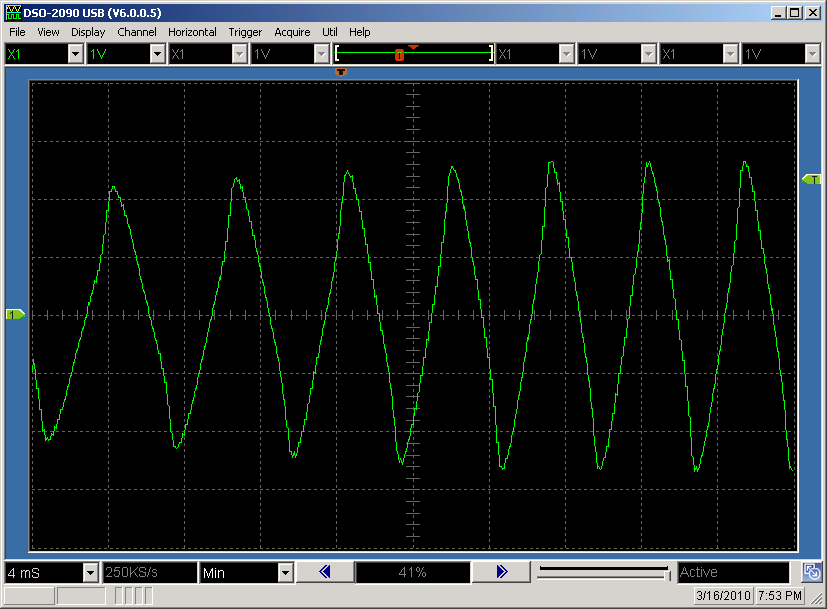Viewport: 827px width, 609px height.
Task: Expand the channel 1 1V voltage dropdown
Action: tap(157, 54)
